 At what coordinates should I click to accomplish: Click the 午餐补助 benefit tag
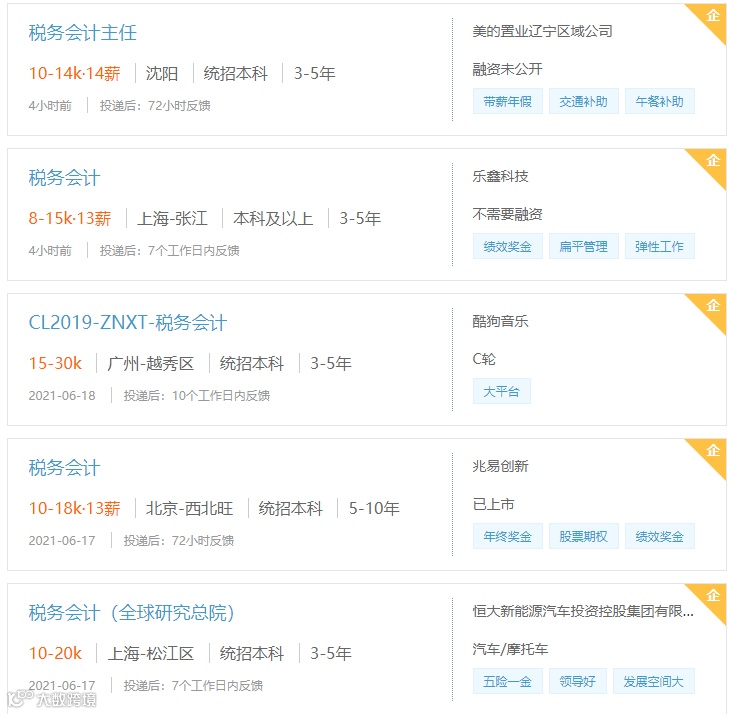pyautogui.click(x=659, y=101)
